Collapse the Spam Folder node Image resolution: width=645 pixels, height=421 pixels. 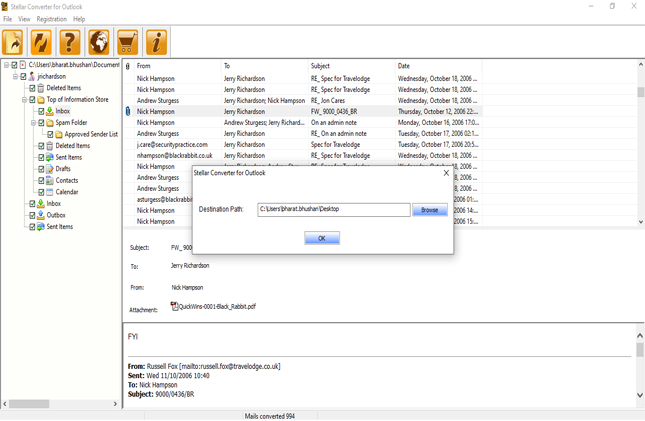coord(33,123)
